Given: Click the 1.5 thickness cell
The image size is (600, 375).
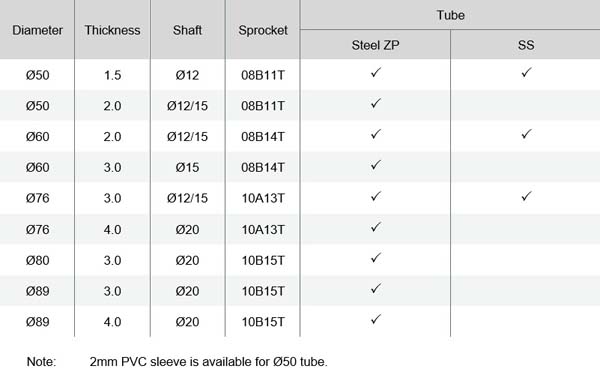Looking at the screenshot, I should click(x=112, y=75).
